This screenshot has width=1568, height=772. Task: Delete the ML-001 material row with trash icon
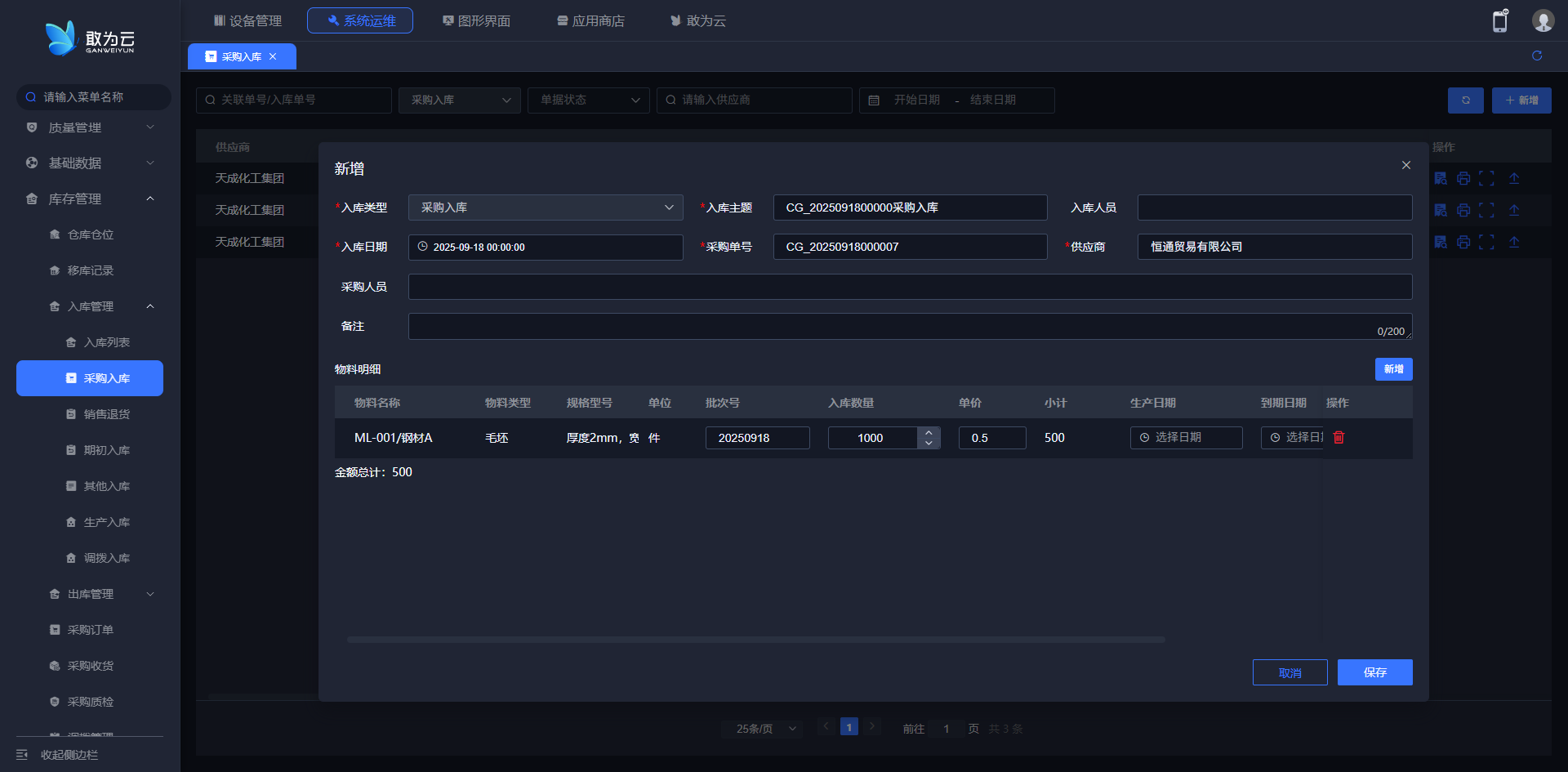tap(1339, 438)
